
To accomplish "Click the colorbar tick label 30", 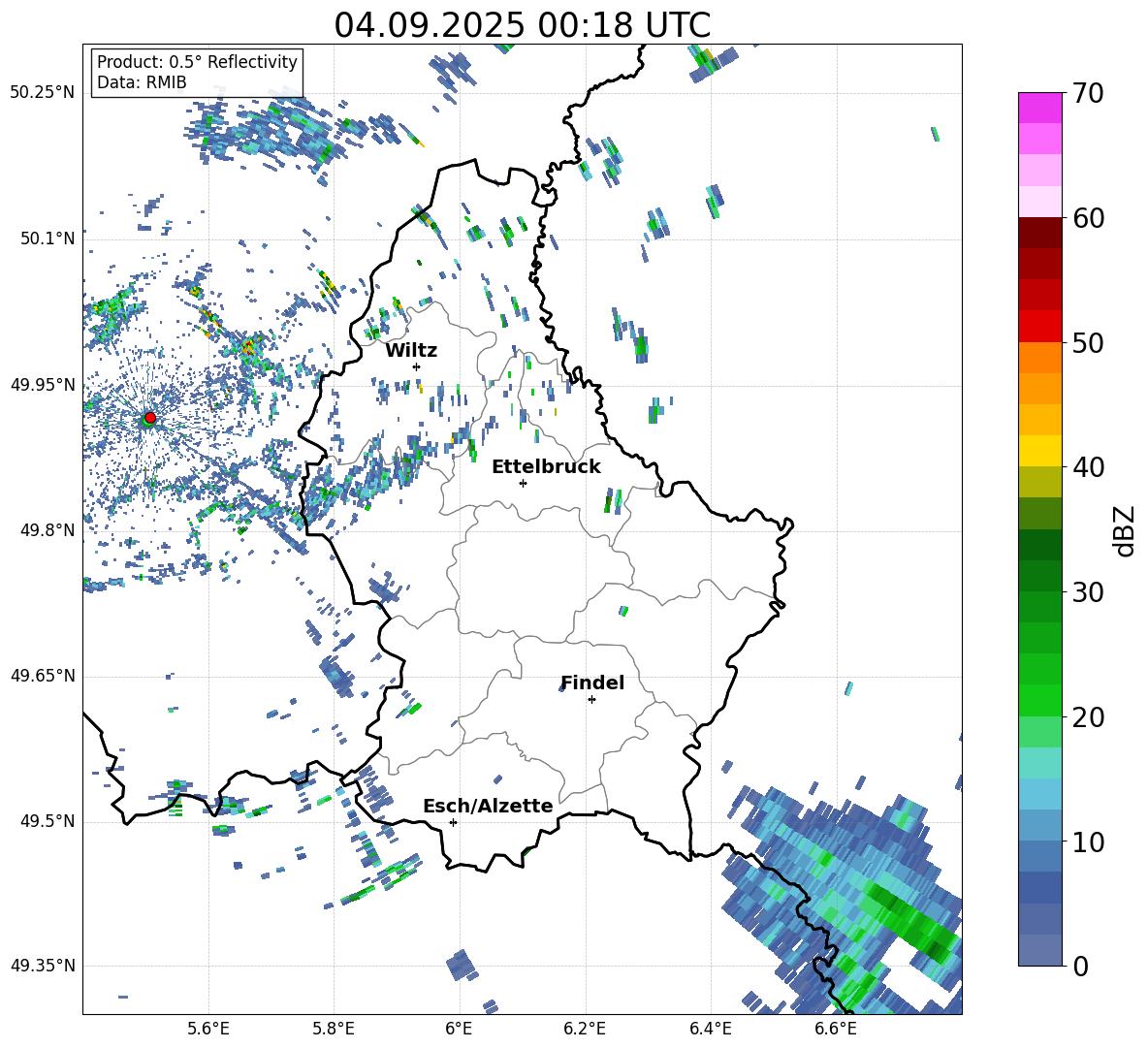I will 1088,592.
